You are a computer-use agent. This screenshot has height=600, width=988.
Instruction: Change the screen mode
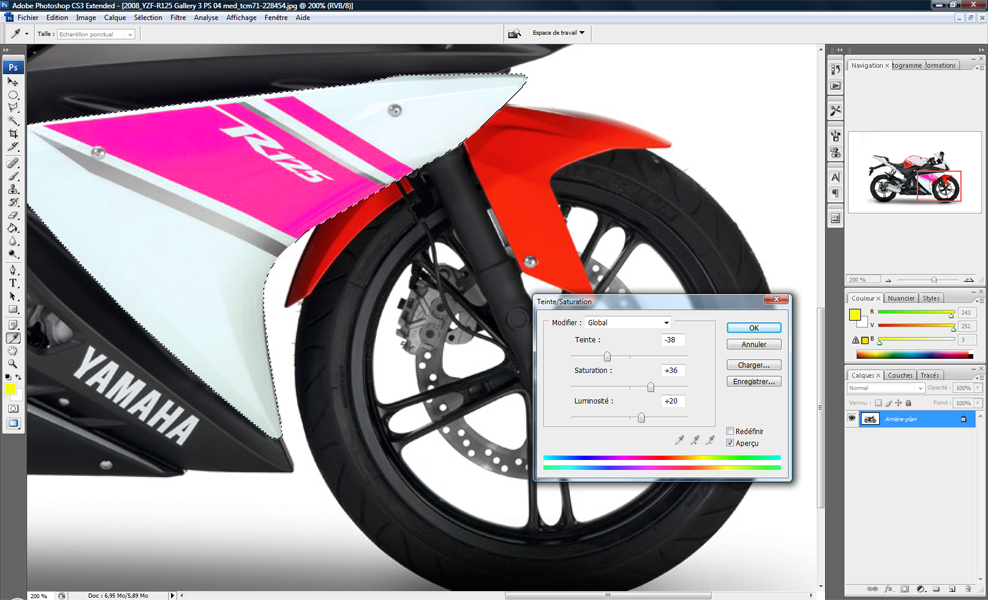point(13,423)
